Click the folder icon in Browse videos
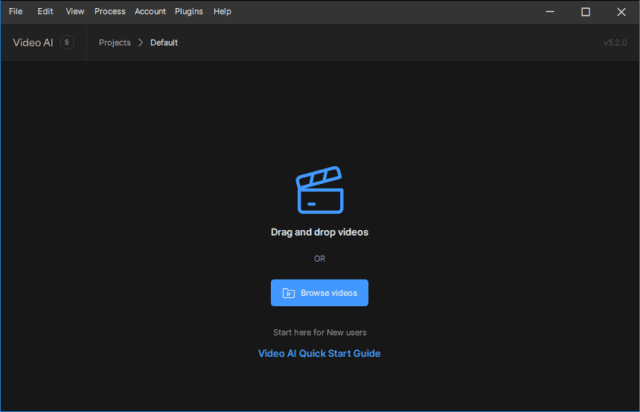The image size is (640, 412). coord(288,293)
